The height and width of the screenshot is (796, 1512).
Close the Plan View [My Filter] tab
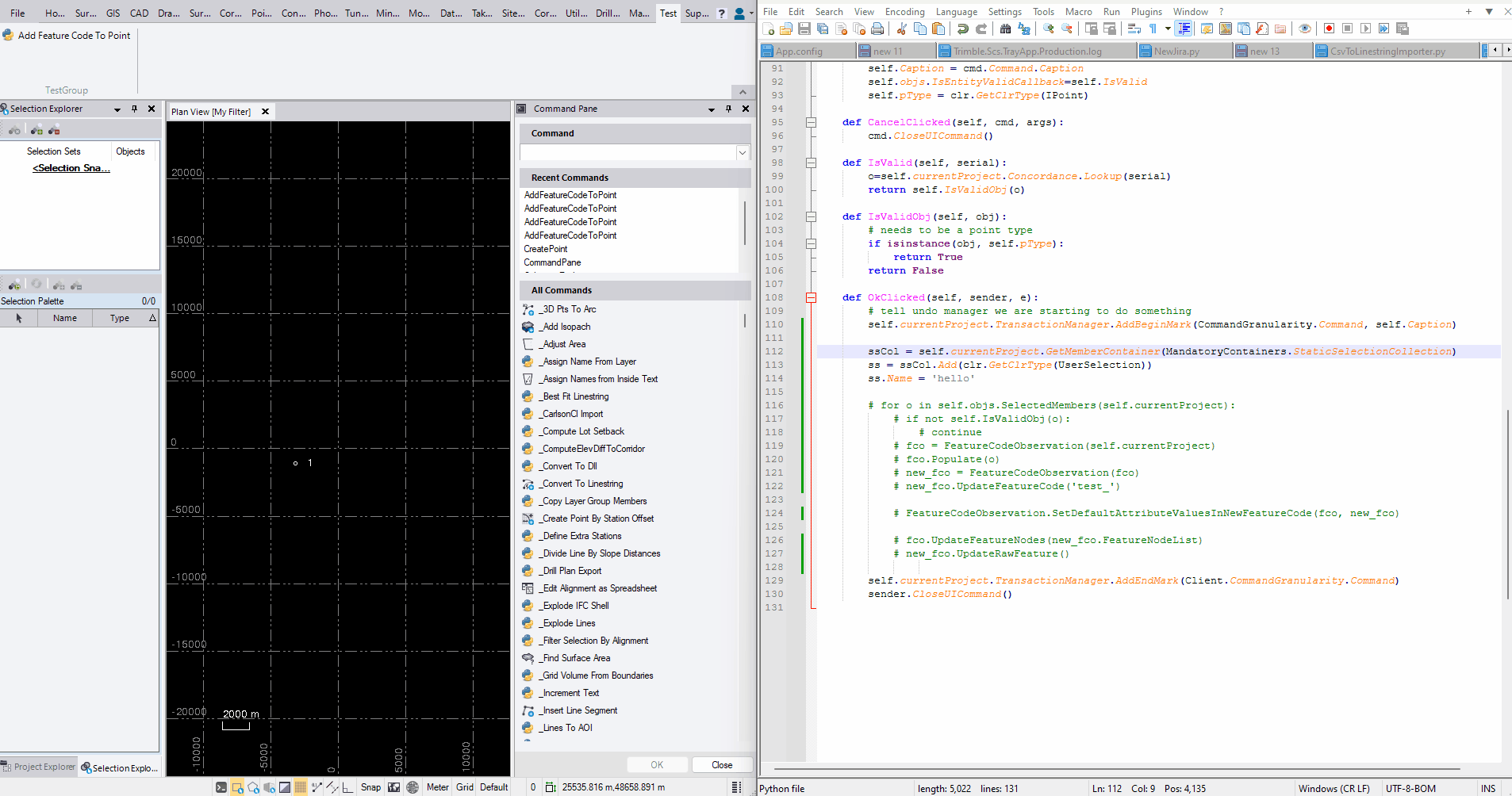coord(265,112)
